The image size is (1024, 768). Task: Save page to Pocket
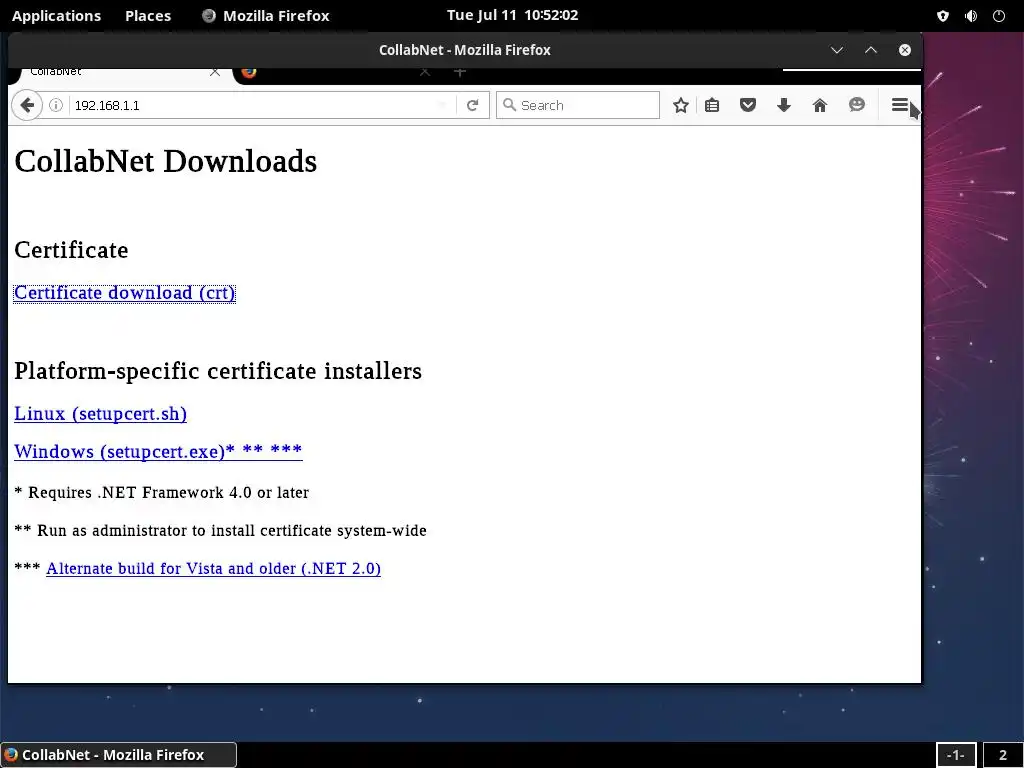[748, 105]
